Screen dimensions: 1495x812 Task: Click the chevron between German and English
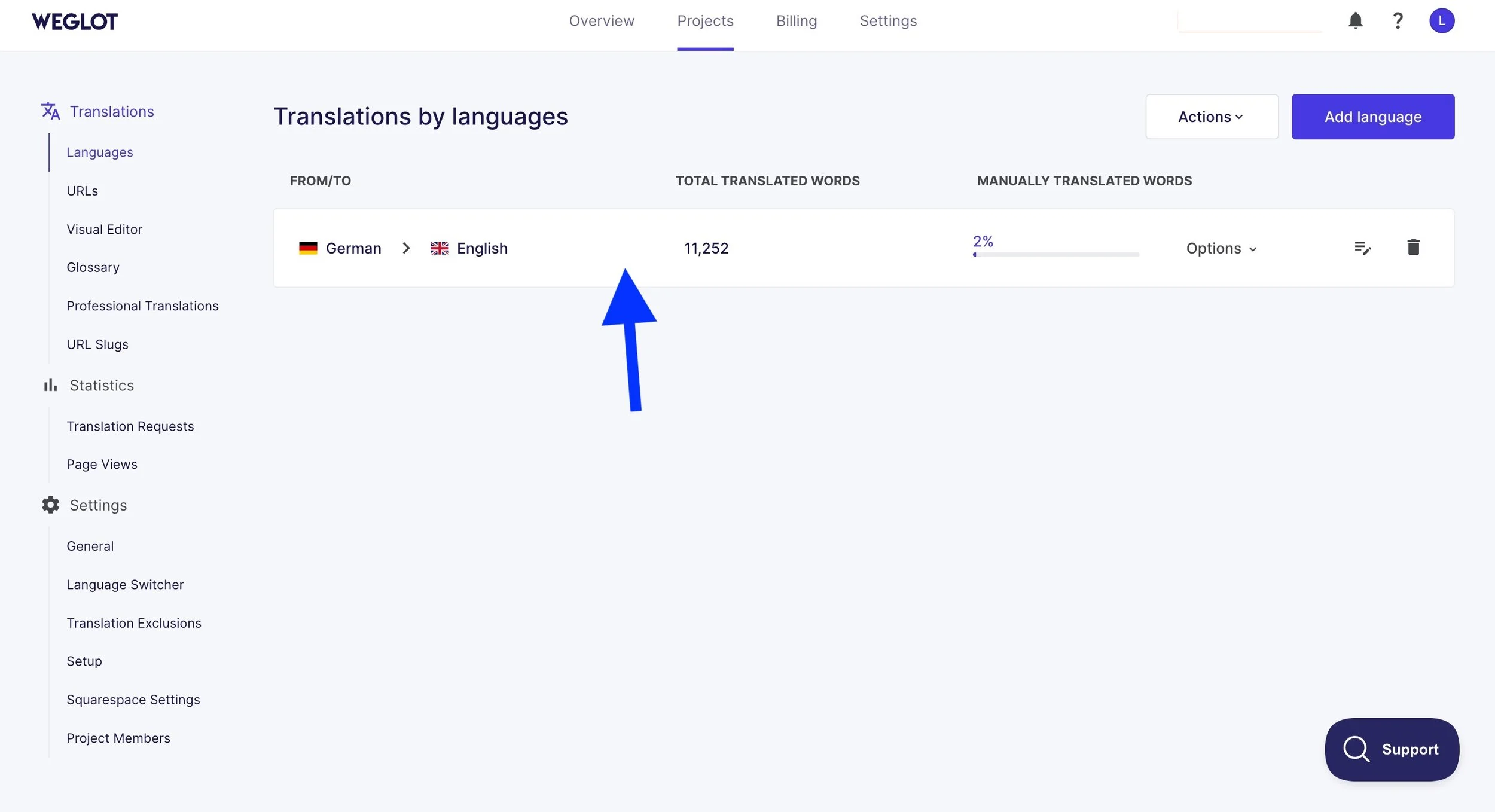(x=406, y=248)
